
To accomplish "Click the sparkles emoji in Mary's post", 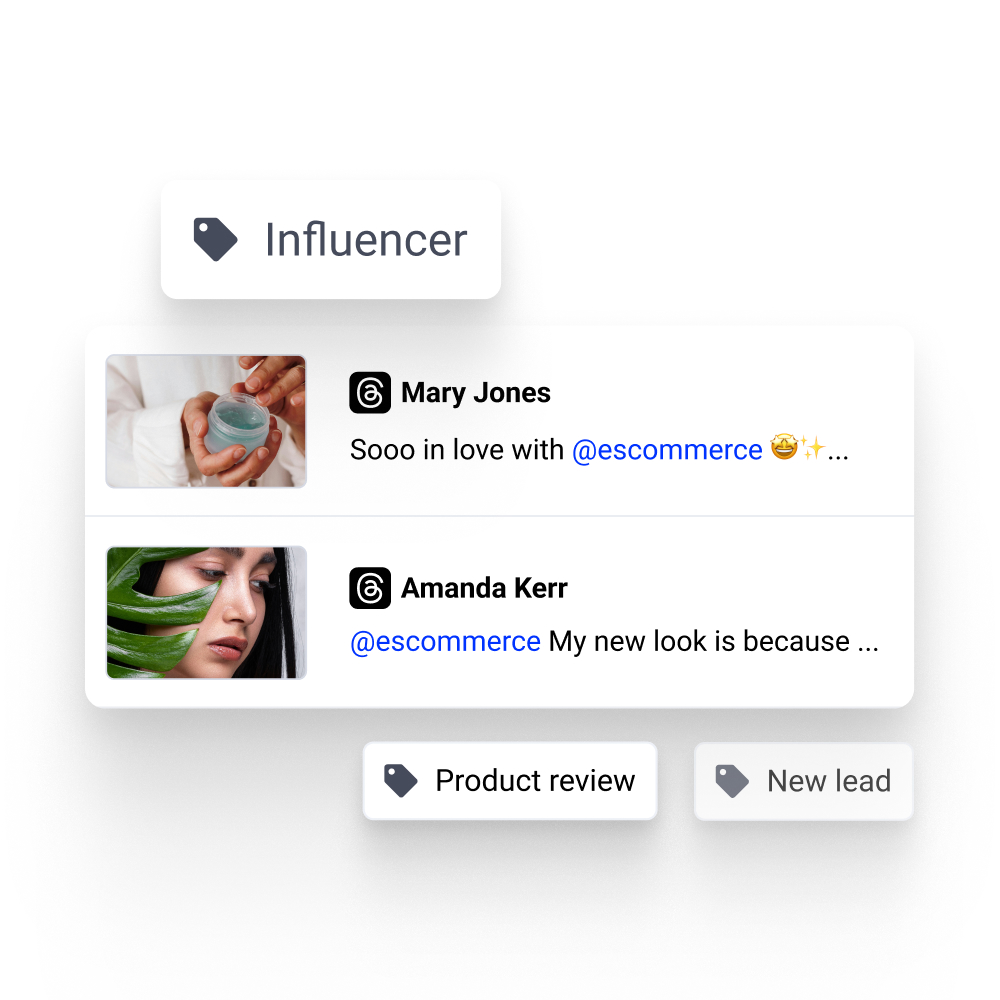I will click(x=812, y=447).
